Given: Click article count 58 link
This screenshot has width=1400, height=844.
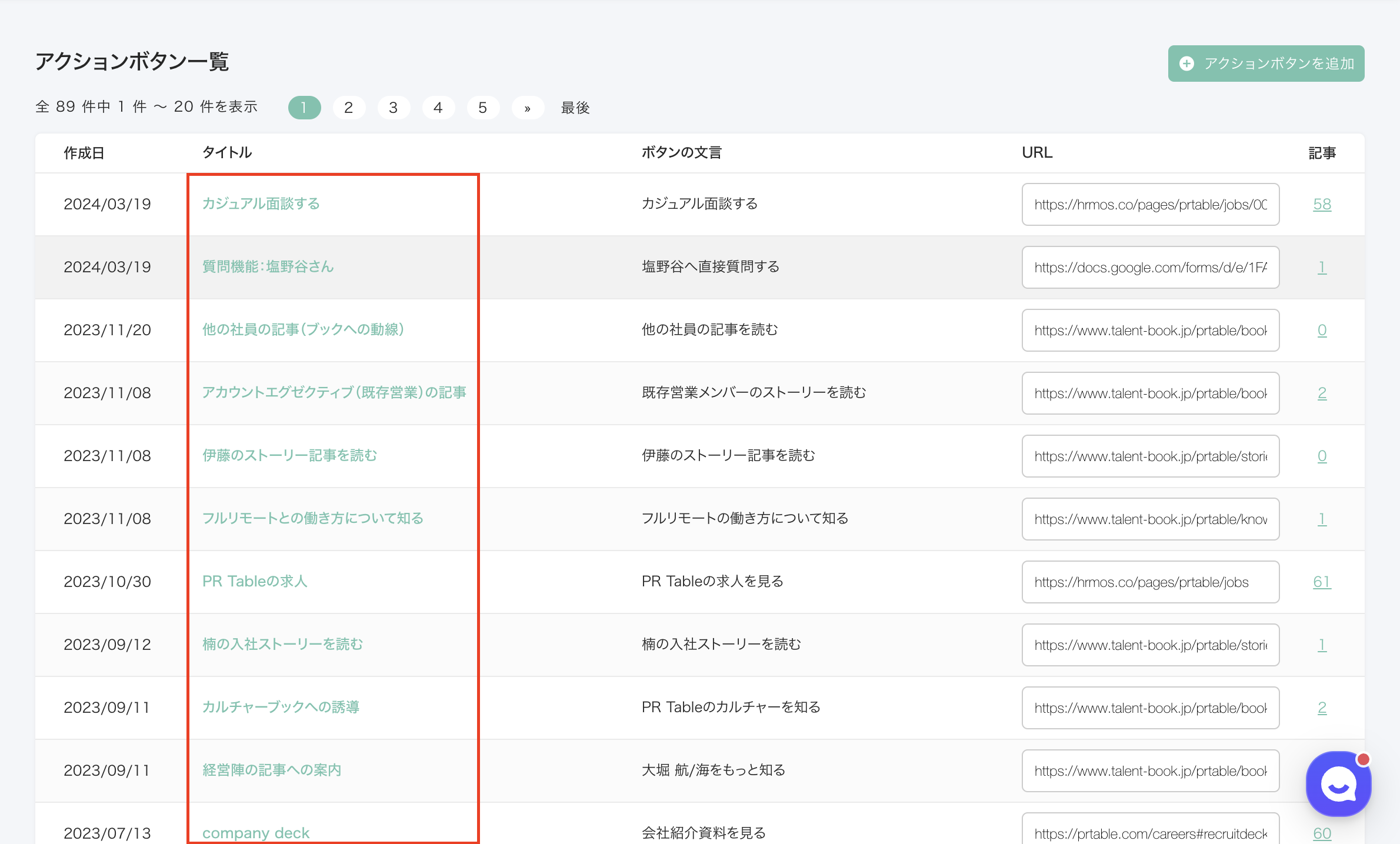Looking at the screenshot, I should pyautogui.click(x=1322, y=204).
